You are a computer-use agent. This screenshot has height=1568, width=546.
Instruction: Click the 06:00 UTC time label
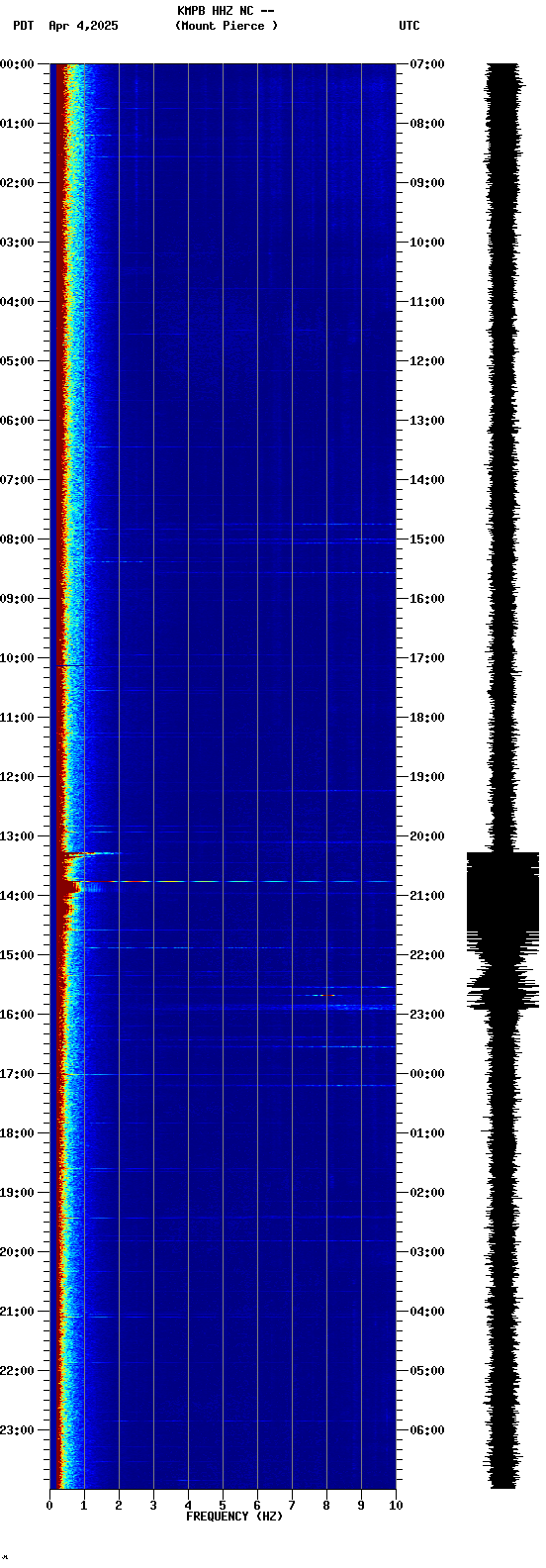pyautogui.click(x=427, y=1430)
